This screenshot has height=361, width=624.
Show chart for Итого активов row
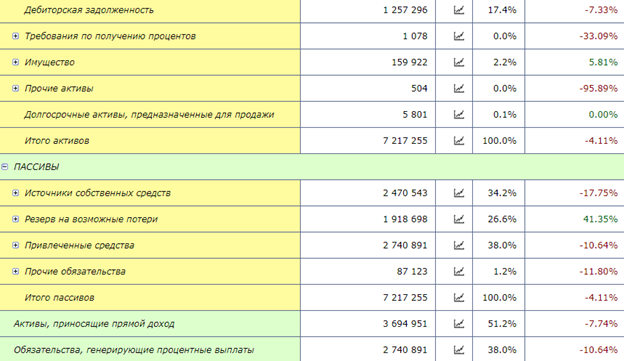pyautogui.click(x=459, y=140)
